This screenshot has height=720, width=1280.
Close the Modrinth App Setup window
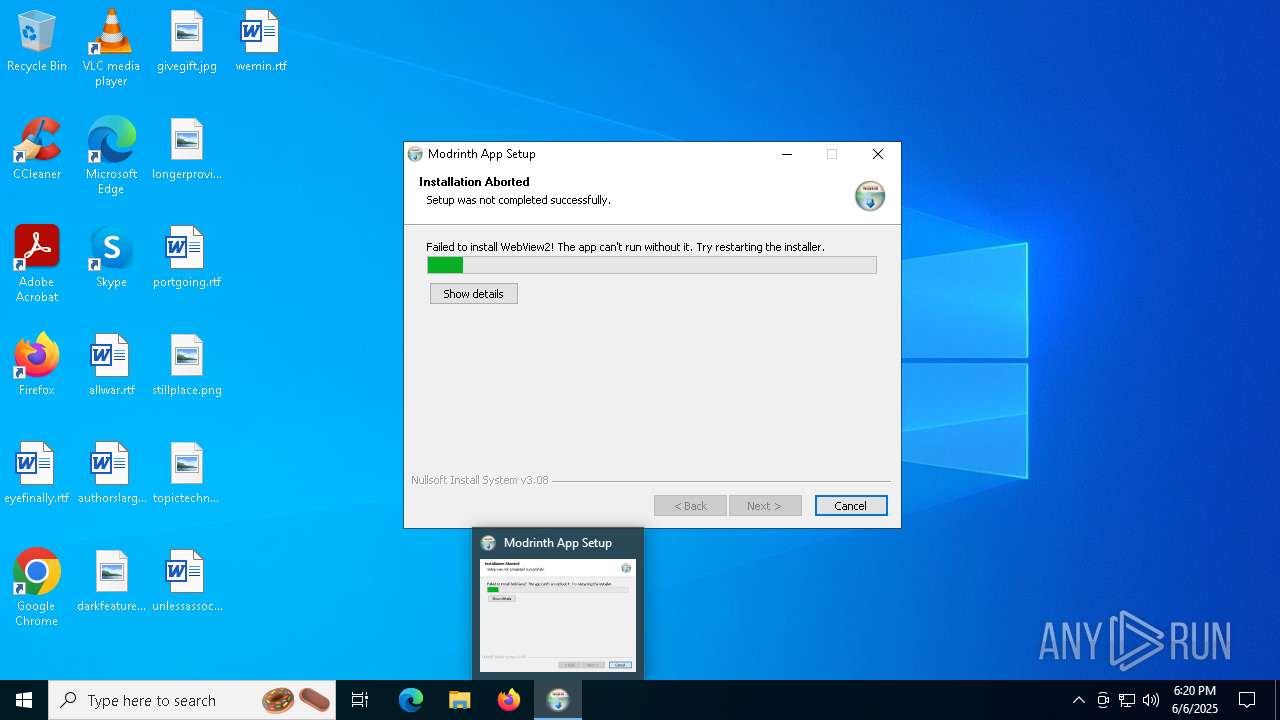pyautogui.click(x=878, y=154)
